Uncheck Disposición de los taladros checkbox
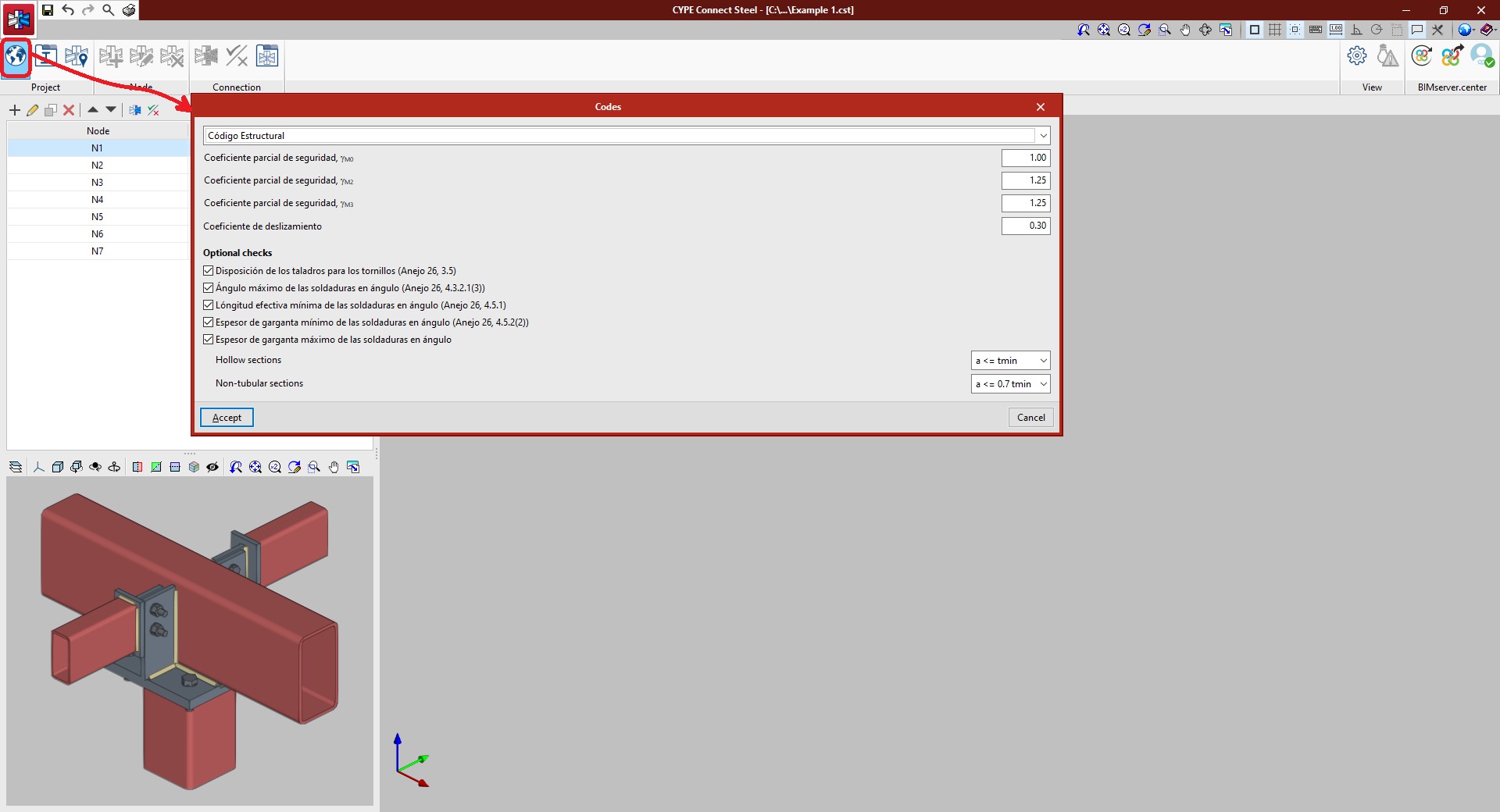This screenshot has height=812, width=1500. [209, 271]
